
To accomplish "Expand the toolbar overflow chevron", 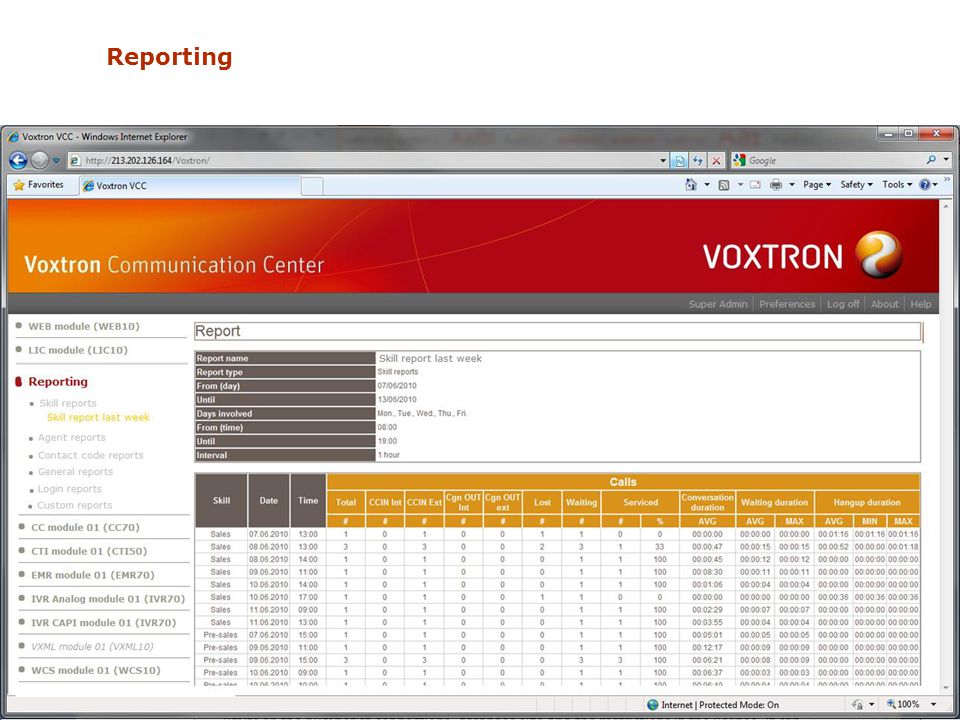I will [x=947, y=179].
